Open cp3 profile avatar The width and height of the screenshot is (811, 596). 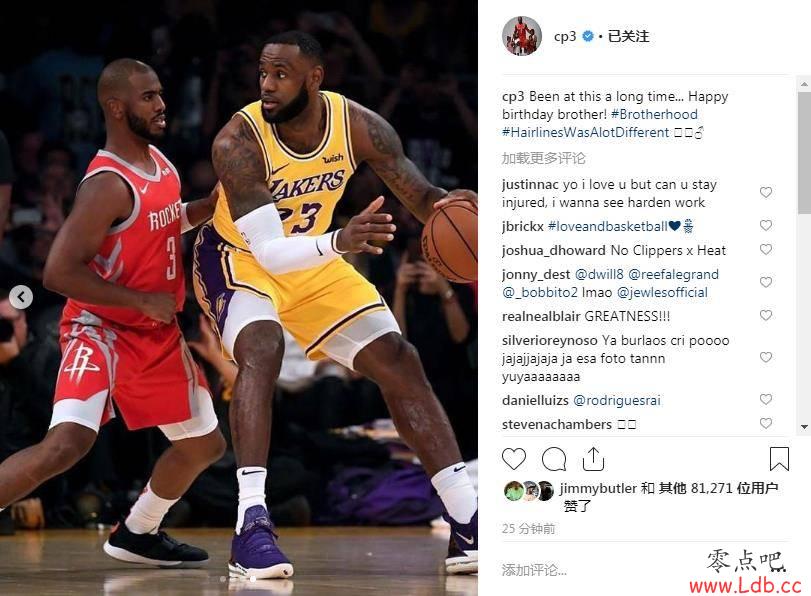[522, 36]
